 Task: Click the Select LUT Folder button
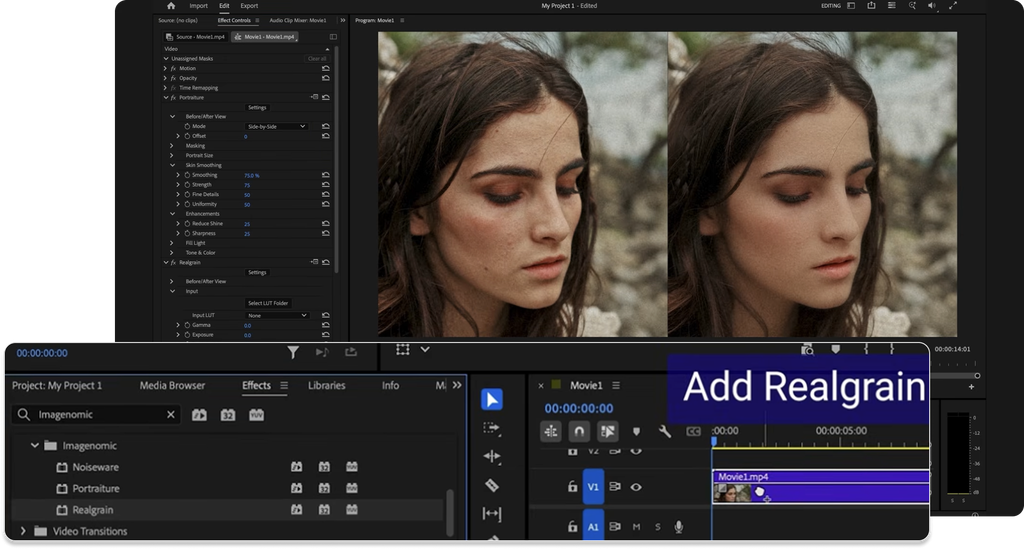pos(268,303)
